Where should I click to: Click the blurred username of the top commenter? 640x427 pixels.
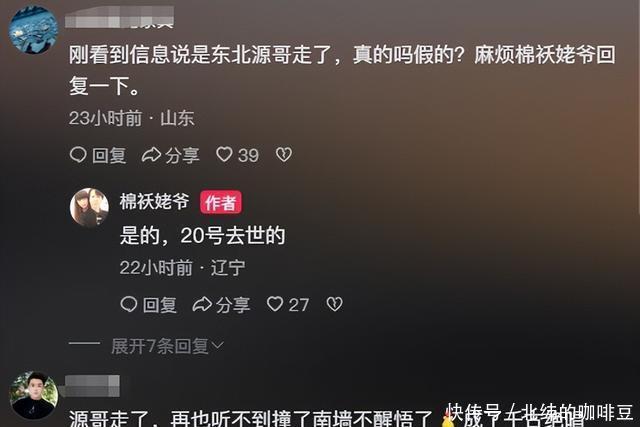click(x=119, y=17)
